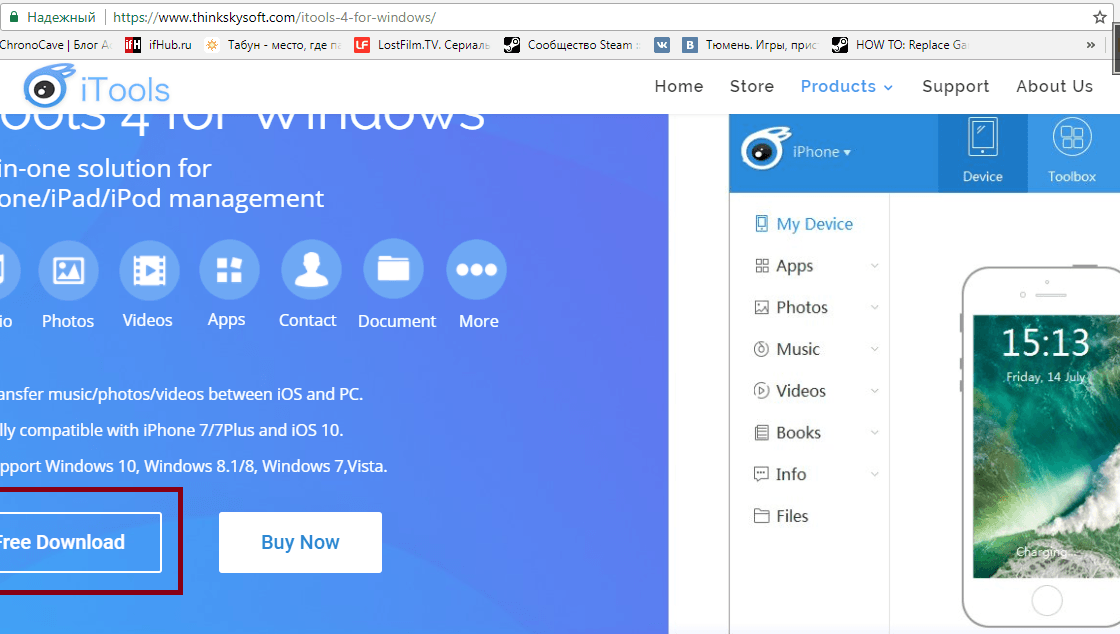Click the Free Download button
This screenshot has height=634, width=1120.
coord(79,542)
